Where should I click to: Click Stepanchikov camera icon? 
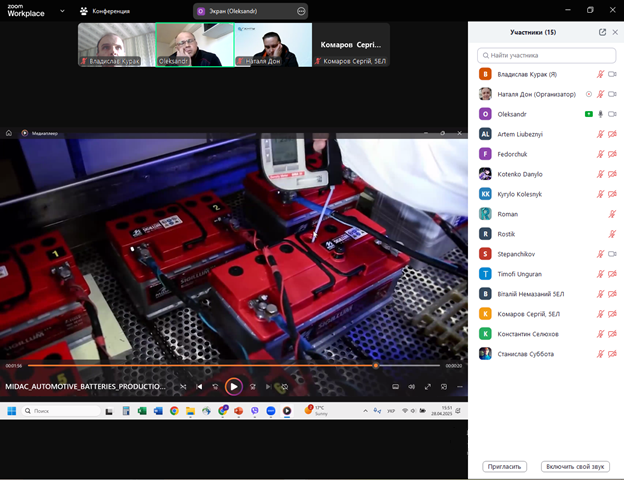click(612, 254)
